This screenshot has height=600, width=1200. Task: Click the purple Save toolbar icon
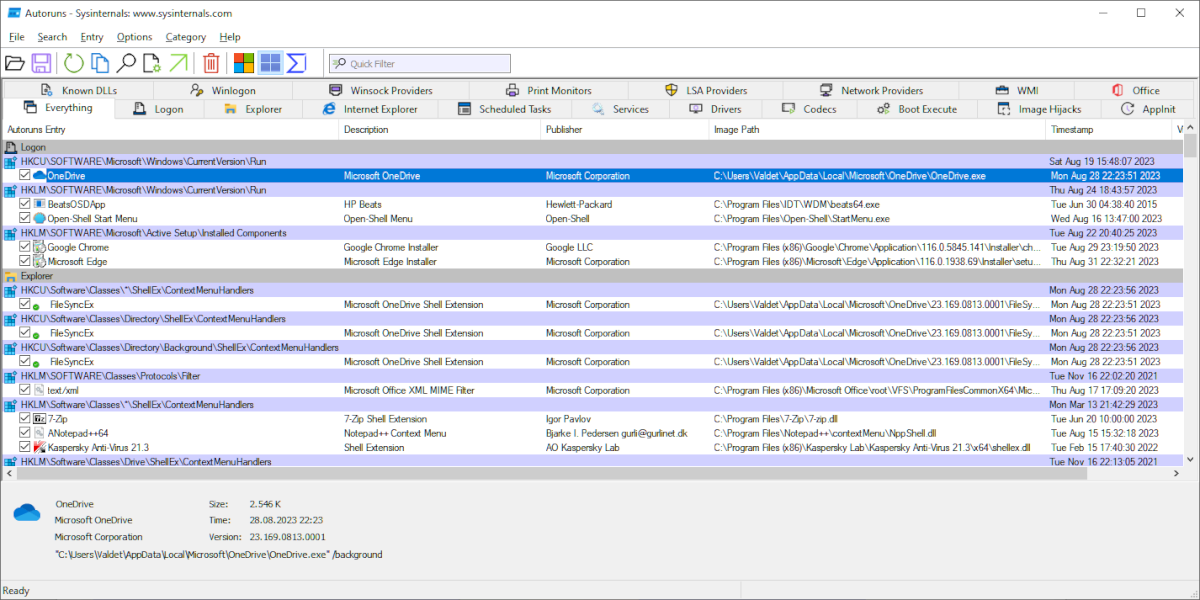(x=42, y=64)
